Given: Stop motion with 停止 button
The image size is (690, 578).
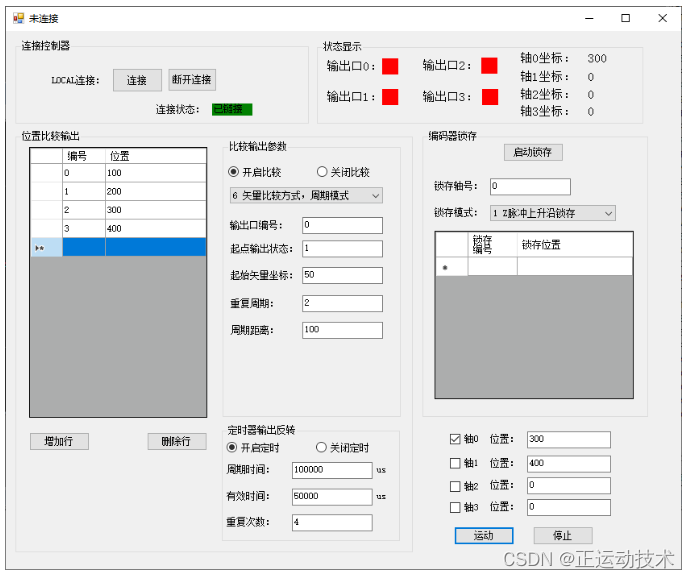Looking at the screenshot, I should (x=563, y=536).
